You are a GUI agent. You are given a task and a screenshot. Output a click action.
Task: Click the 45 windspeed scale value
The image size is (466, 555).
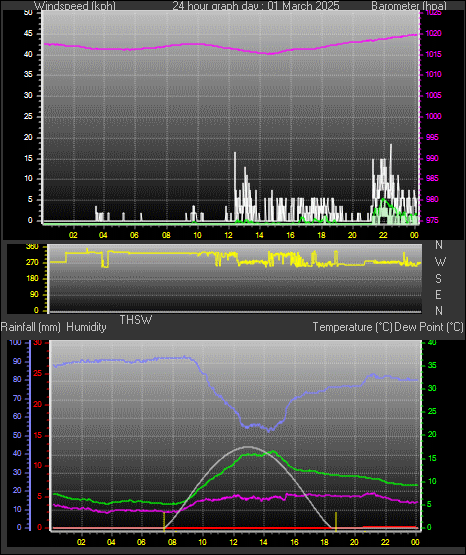pyautogui.click(x=28, y=34)
